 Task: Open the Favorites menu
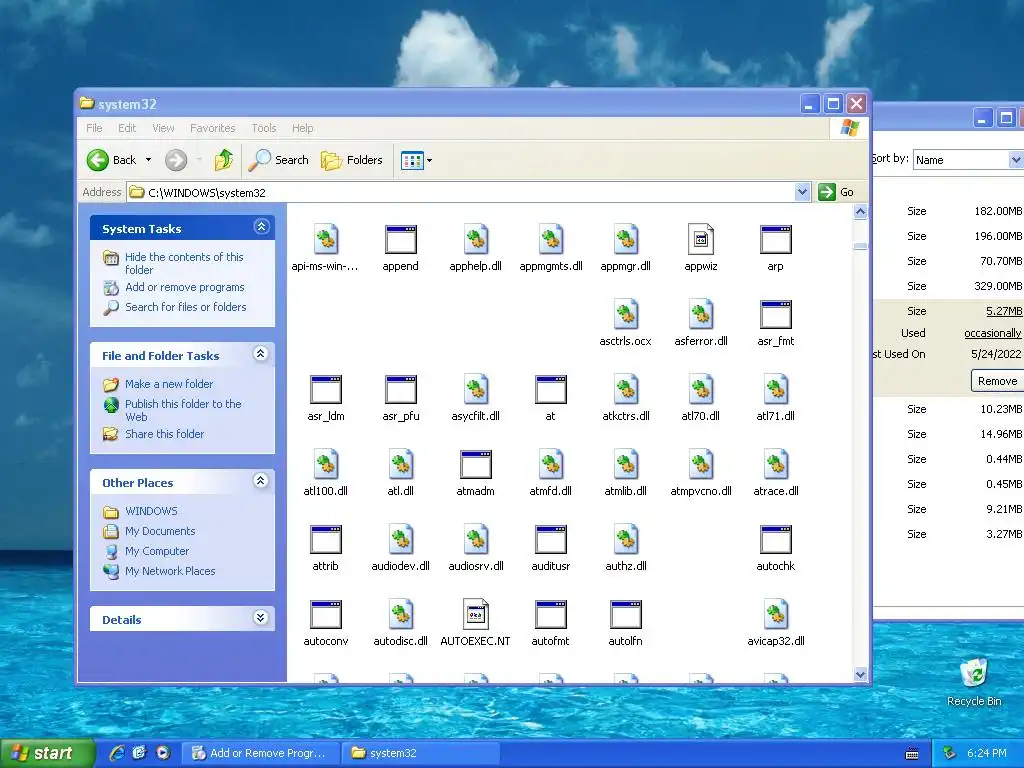[212, 128]
